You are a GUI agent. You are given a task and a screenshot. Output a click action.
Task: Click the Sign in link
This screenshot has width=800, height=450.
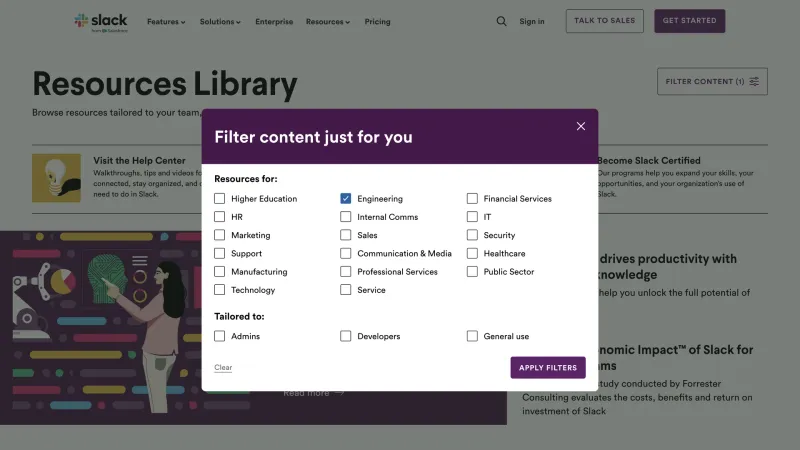tap(532, 21)
